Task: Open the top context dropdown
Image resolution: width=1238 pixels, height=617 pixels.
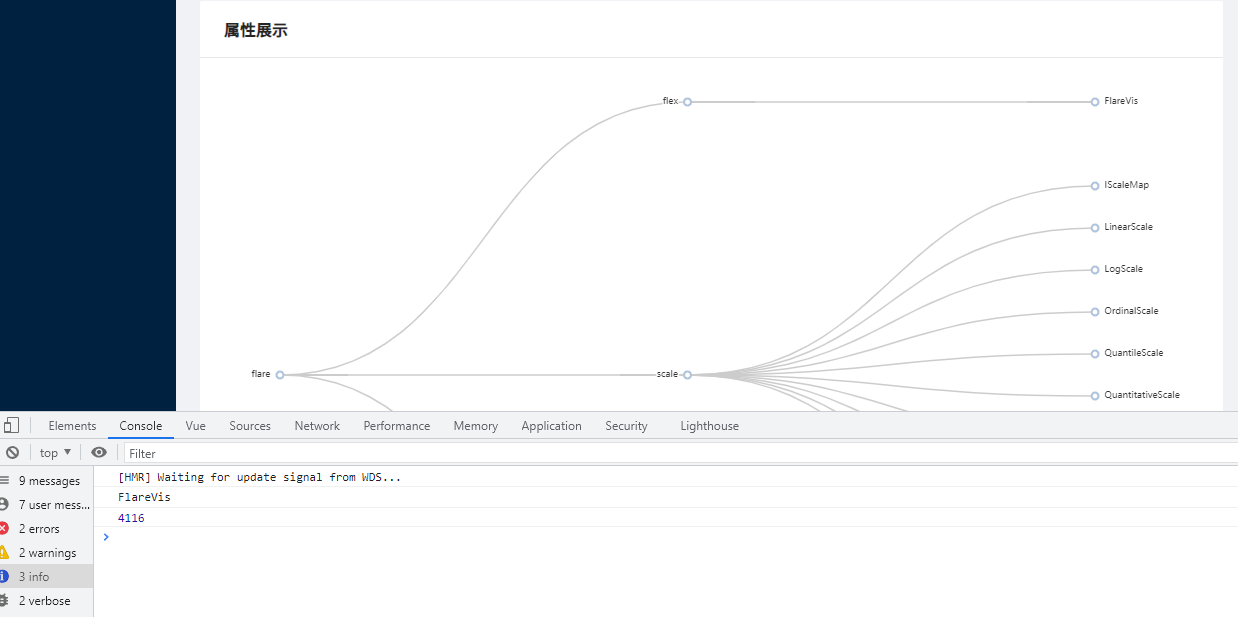Action: [55, 453]
